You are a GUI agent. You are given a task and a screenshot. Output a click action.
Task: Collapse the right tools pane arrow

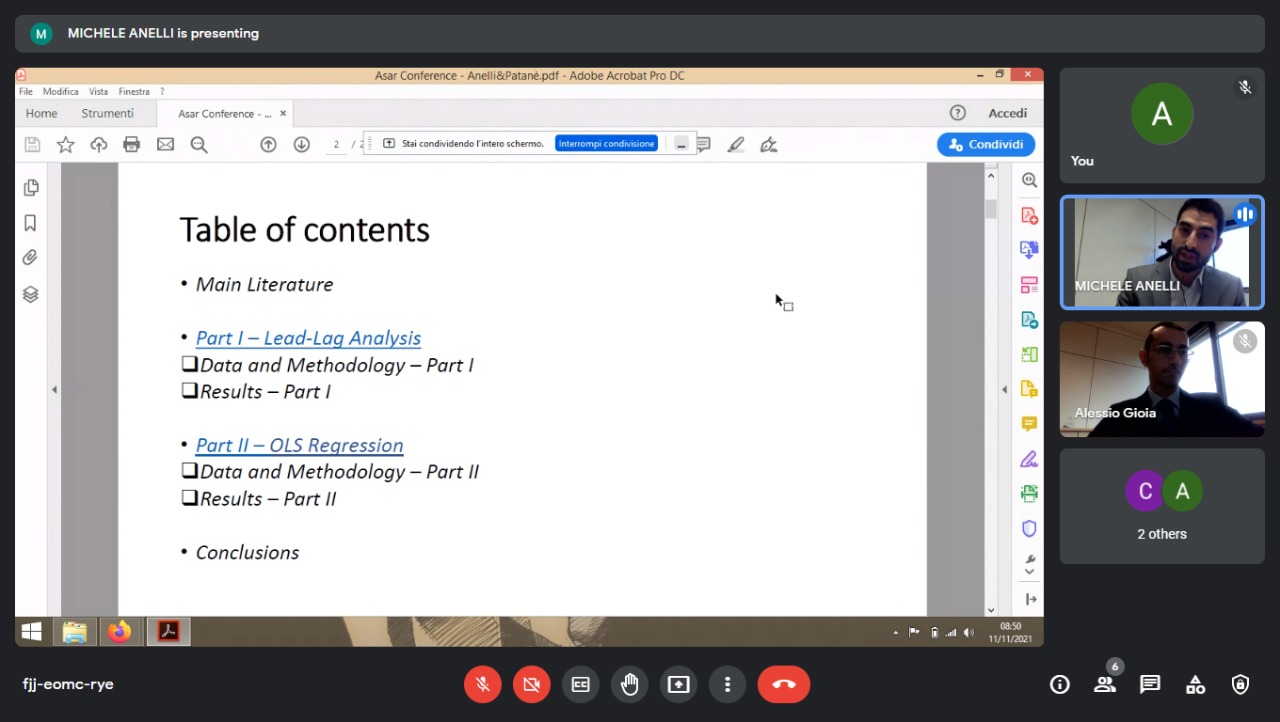pyautogui.click(x=1004, y=390)
